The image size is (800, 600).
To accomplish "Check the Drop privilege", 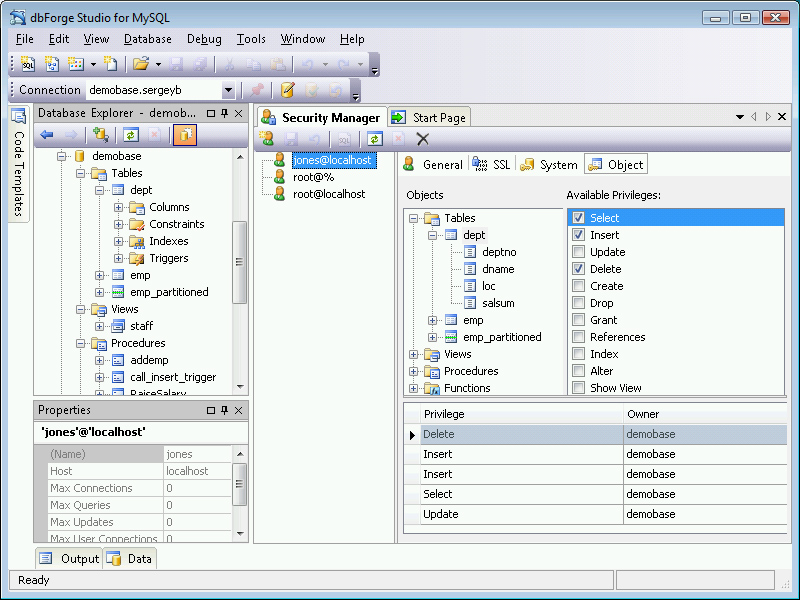I will click(x=578, y=303).
